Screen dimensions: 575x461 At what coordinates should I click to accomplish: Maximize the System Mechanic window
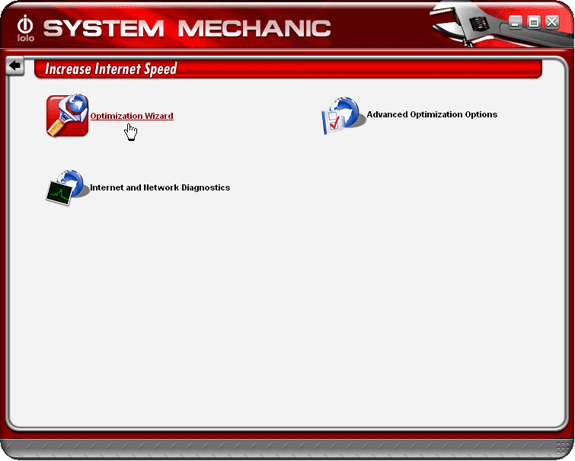click(534, 22)
